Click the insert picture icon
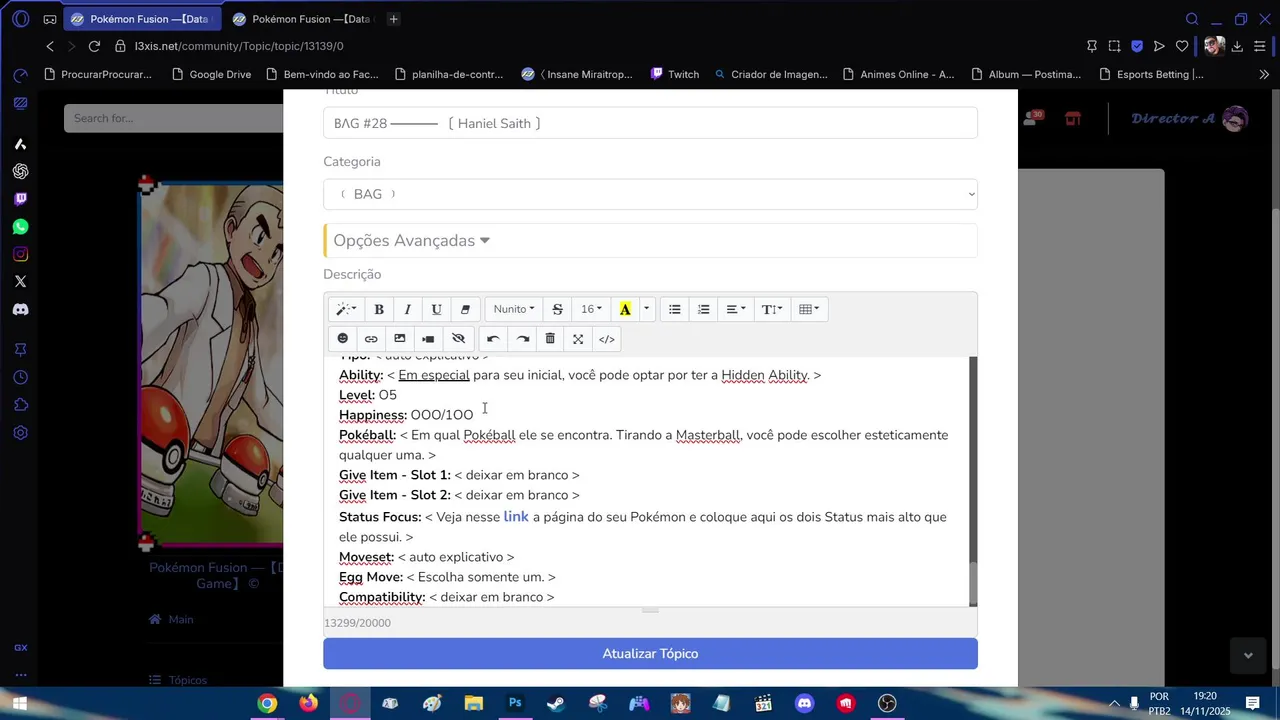Screen dimensions: 1280x720 click(x=400, y=339)
